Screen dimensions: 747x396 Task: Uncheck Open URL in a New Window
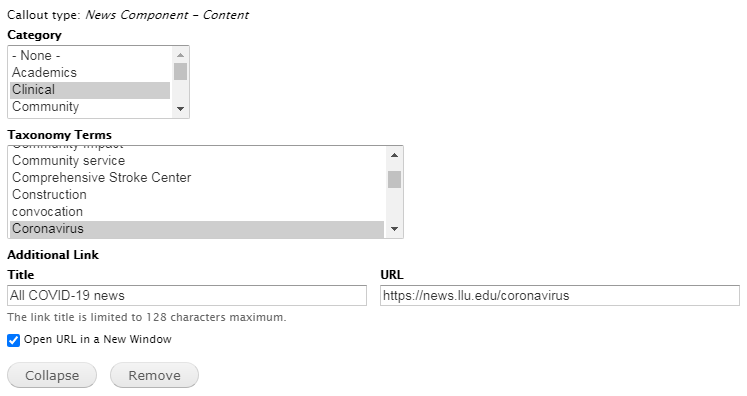coord(13,340)
